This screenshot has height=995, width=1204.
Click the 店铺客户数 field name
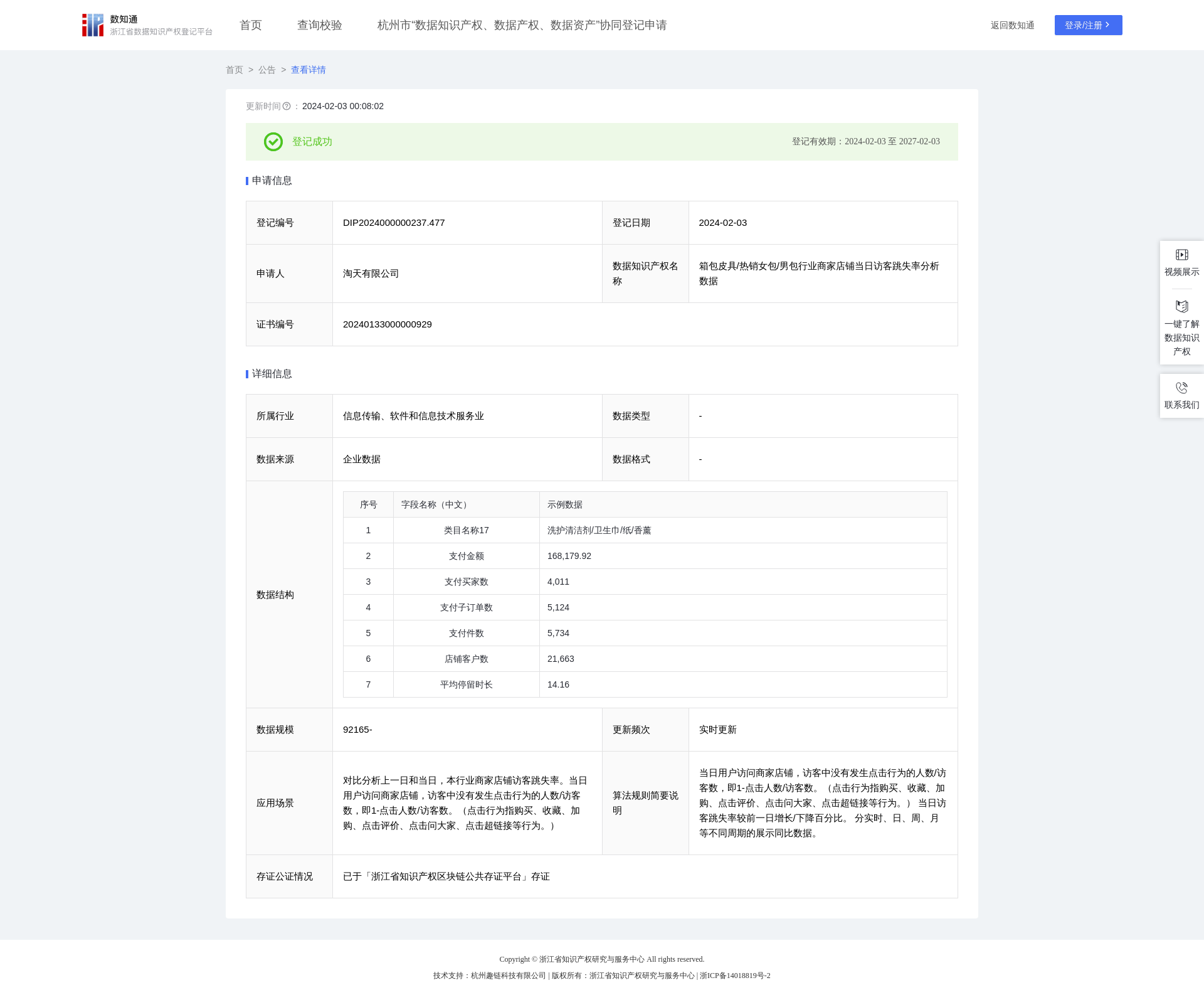(x=467, y=659)
